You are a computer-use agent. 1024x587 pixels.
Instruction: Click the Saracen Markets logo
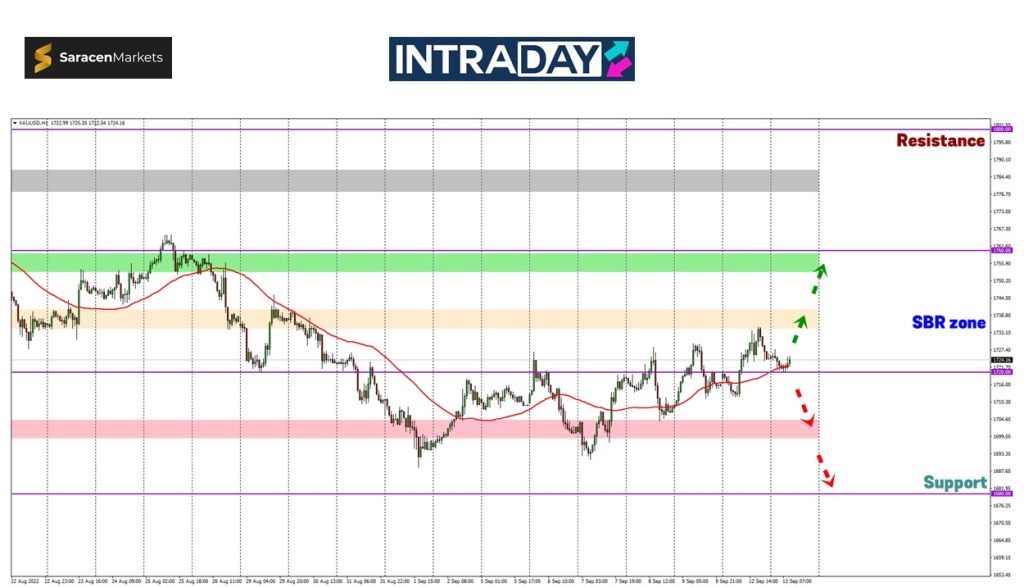pyautogui.click(x=98, y=58)
